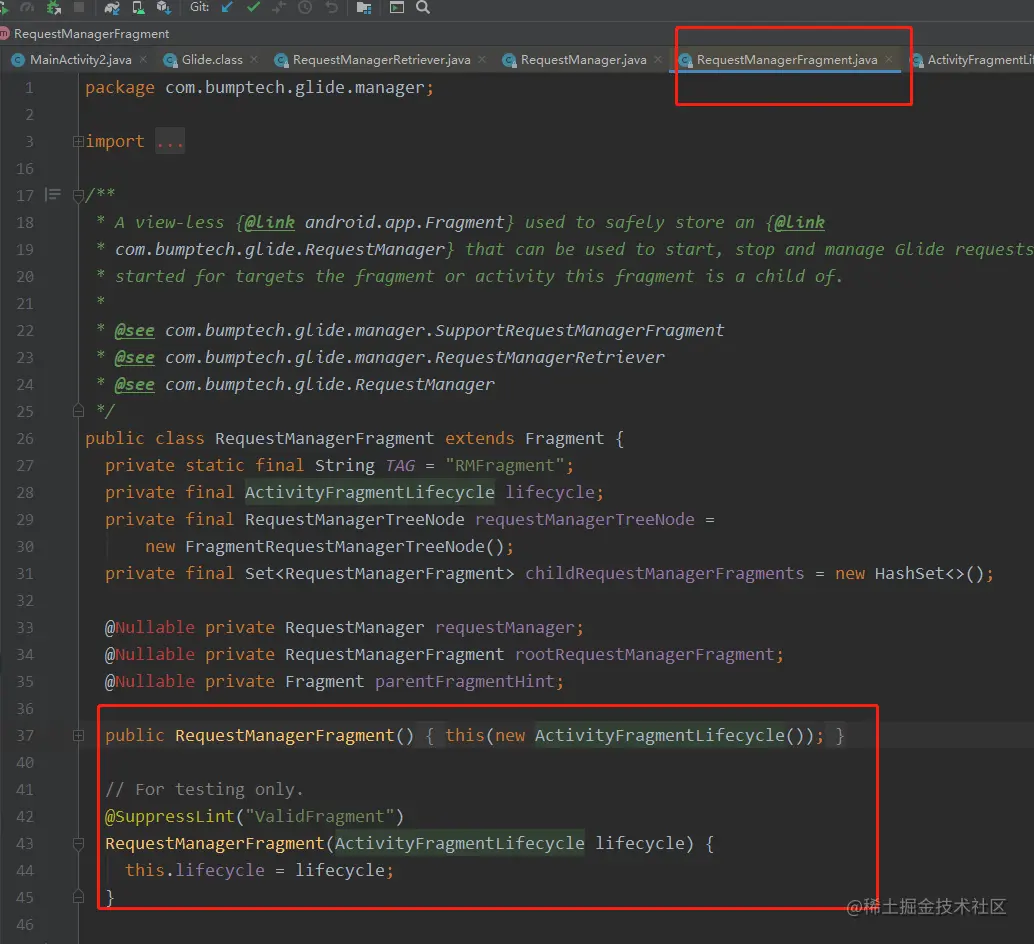Screen dimensions: 1034x944
Task: Close the MainActivity2.java tab
Action: click(x=143, y=59)
